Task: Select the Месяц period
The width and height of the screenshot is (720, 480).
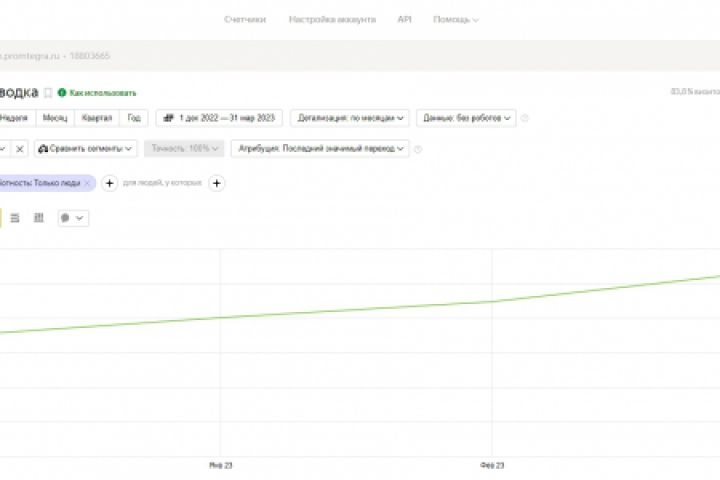Action: pyautogui.click(x=55, y=118)
